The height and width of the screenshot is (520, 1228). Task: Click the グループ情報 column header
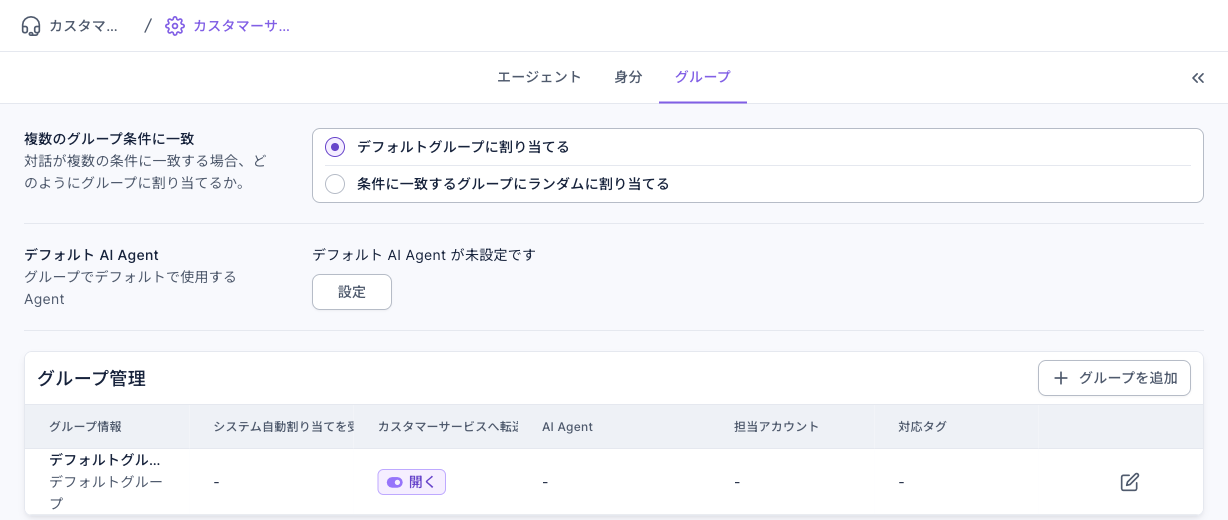85,427
